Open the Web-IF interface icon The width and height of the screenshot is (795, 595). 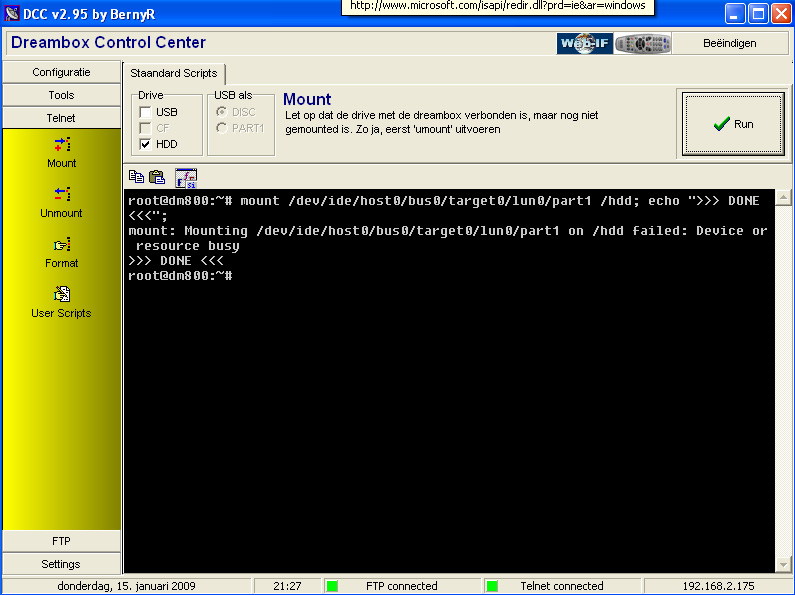[x=585, y=43]
